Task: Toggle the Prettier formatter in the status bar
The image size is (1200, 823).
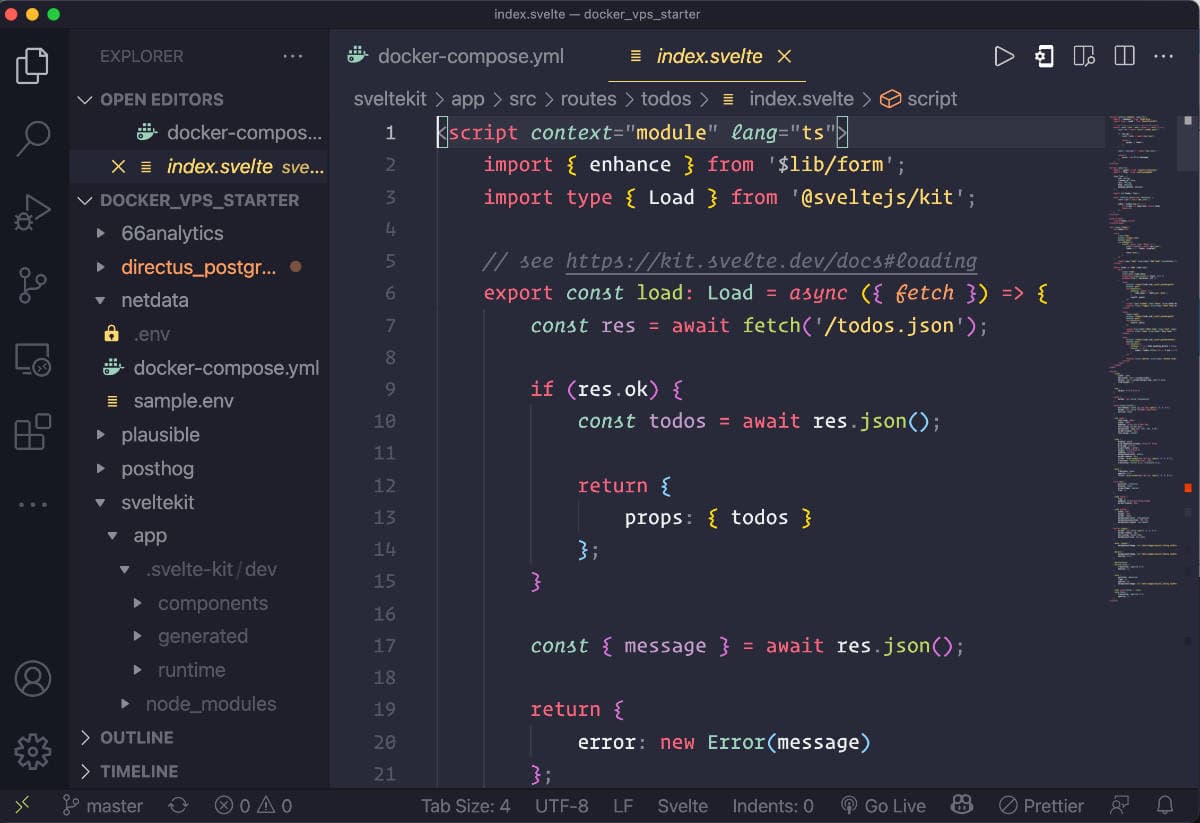Action: click(x=1043, y=805)
